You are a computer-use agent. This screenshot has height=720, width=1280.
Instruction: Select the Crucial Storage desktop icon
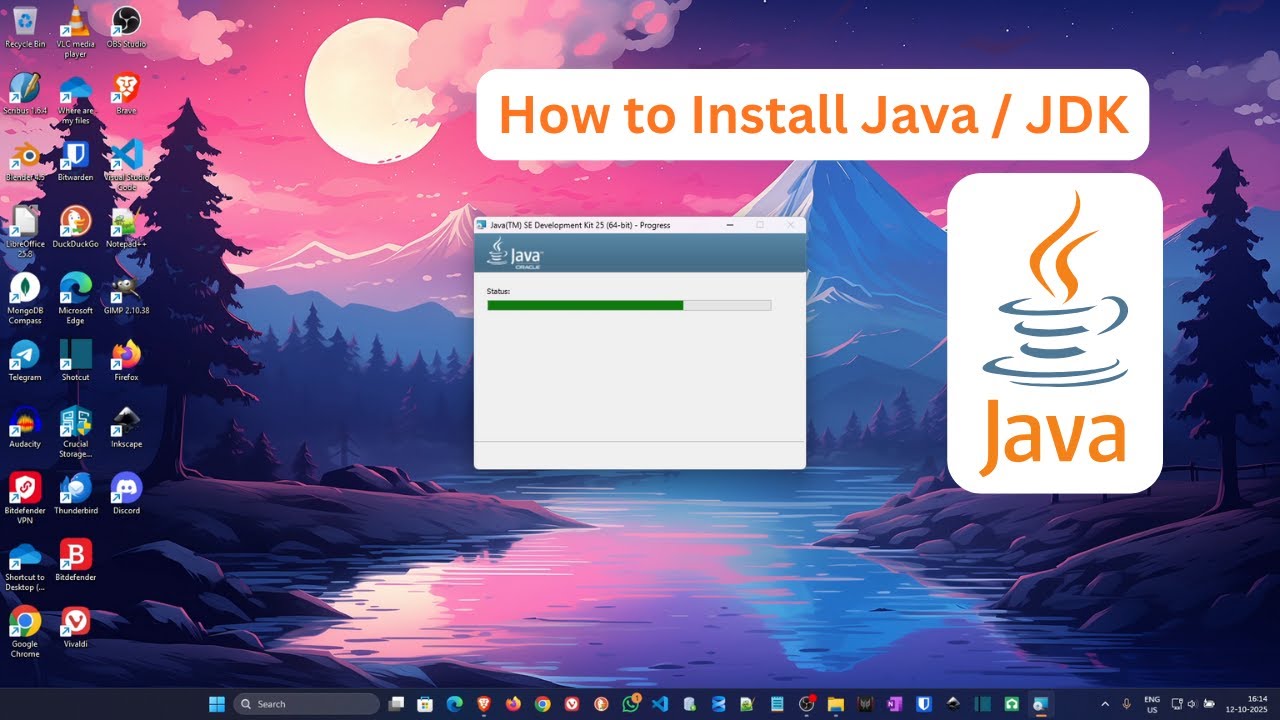75,432
